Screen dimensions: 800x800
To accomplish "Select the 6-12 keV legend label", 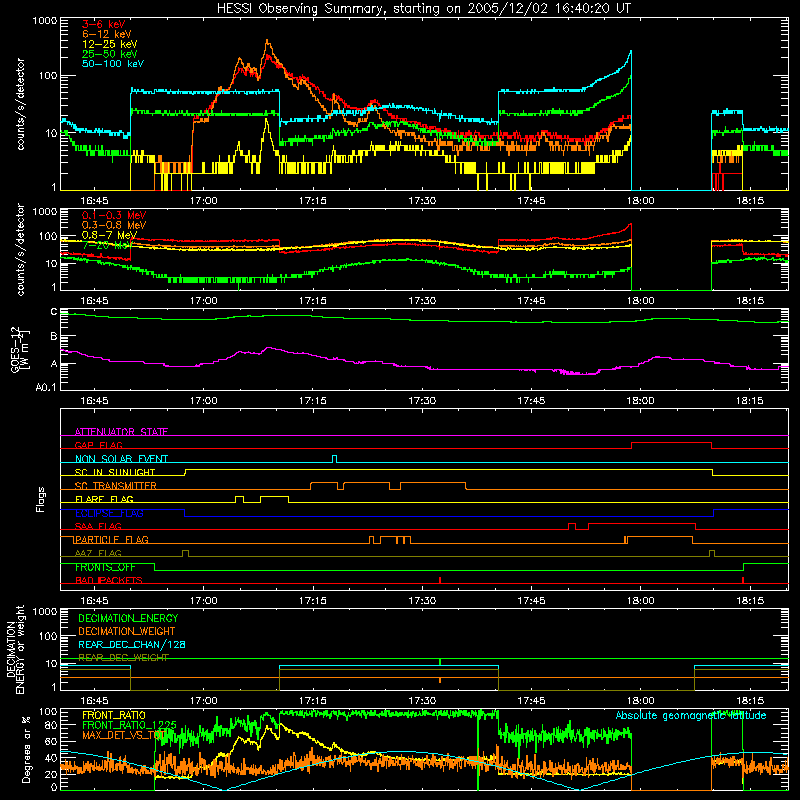I will (x=107, y=34).
